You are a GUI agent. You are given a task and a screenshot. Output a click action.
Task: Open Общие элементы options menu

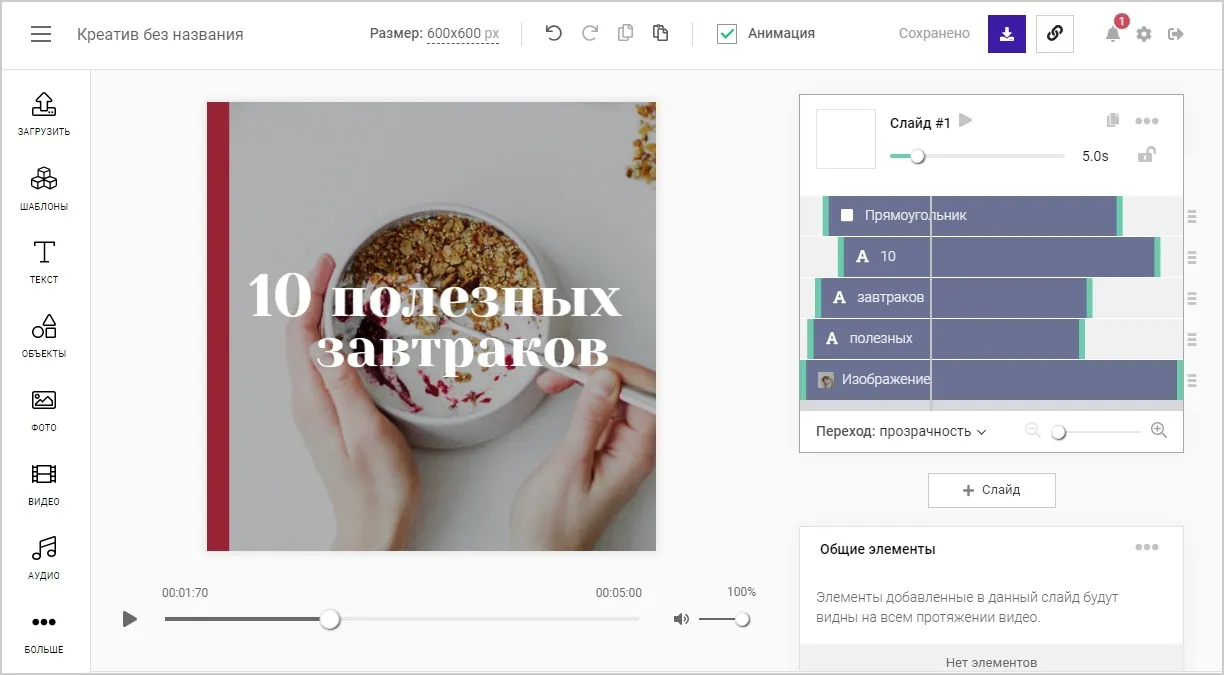click(1146, 546)
